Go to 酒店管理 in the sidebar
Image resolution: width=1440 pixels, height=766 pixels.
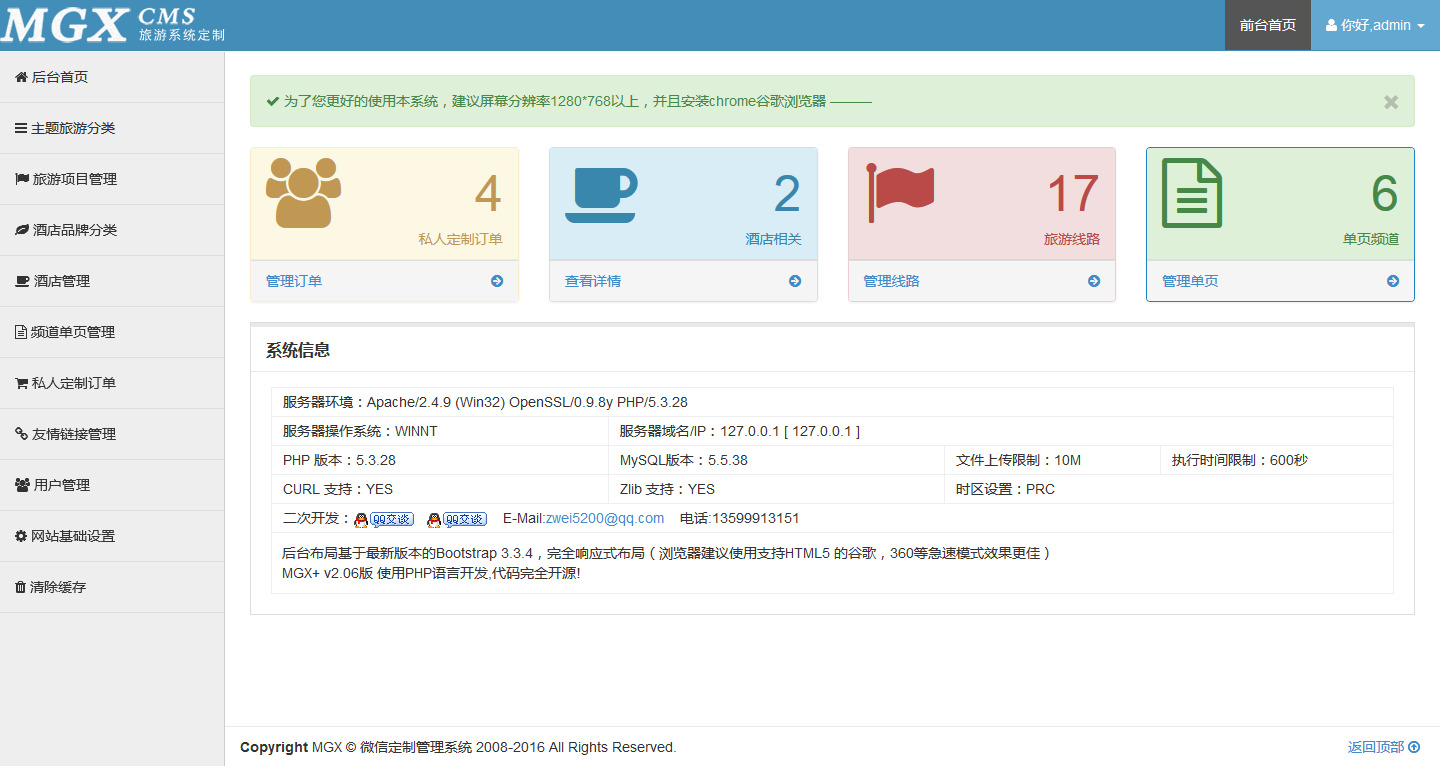tap(61, 281)
